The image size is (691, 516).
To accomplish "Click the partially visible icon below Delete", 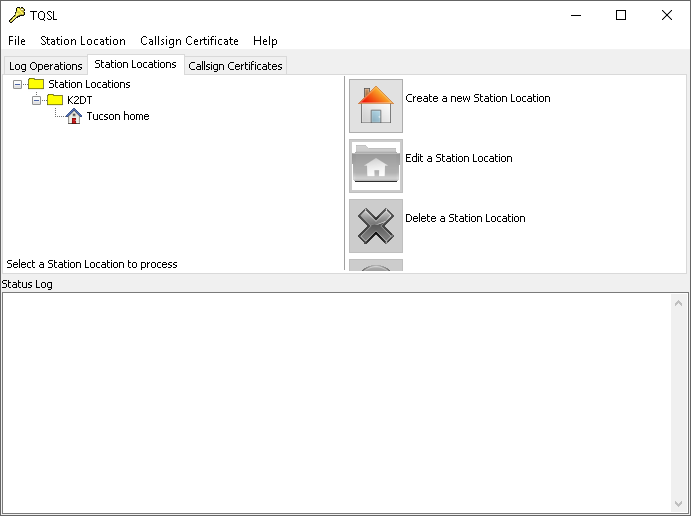I will click(376, 265).
